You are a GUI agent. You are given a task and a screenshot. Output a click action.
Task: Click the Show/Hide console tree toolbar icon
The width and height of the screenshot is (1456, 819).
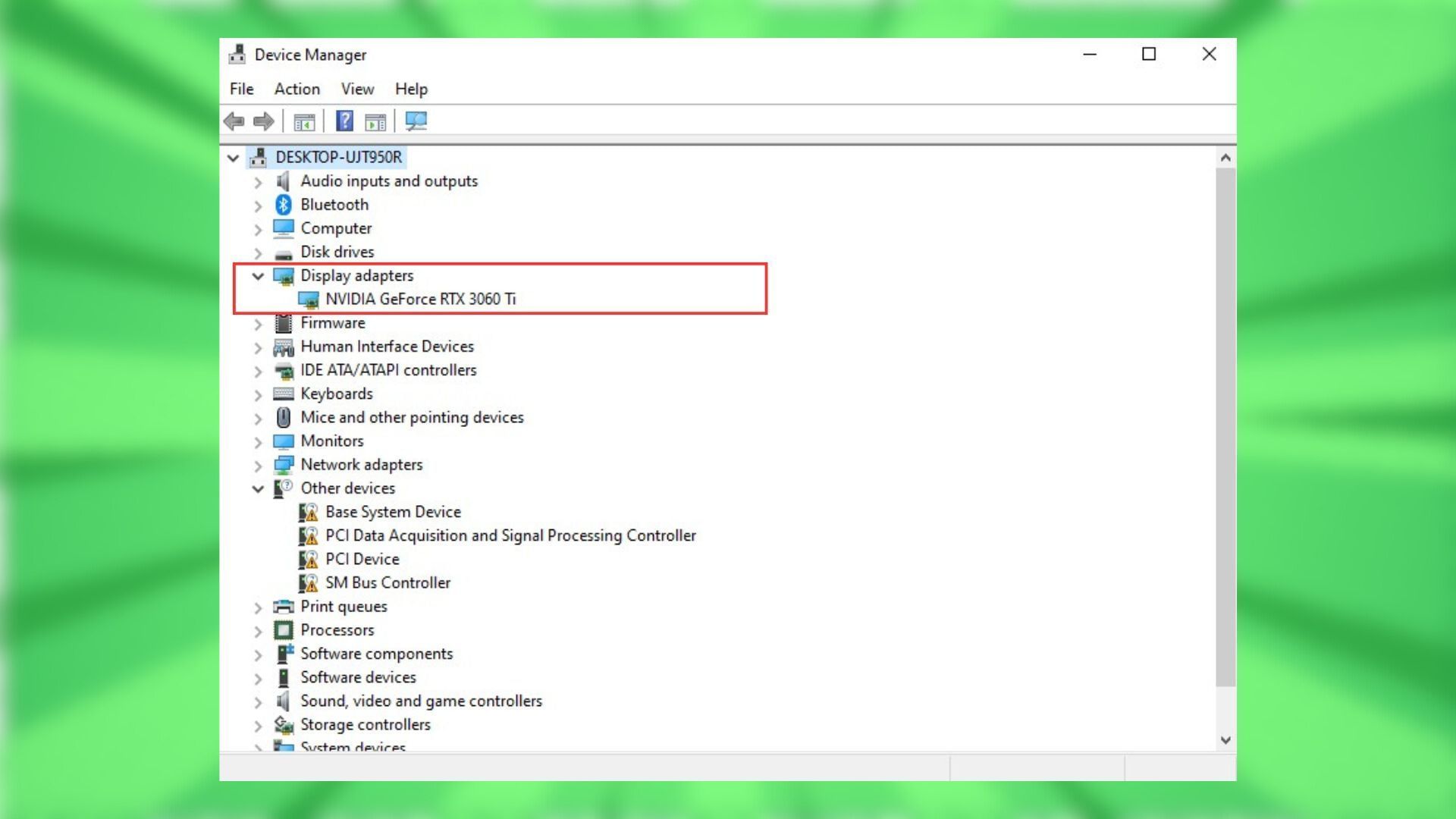tap(304, 121)
